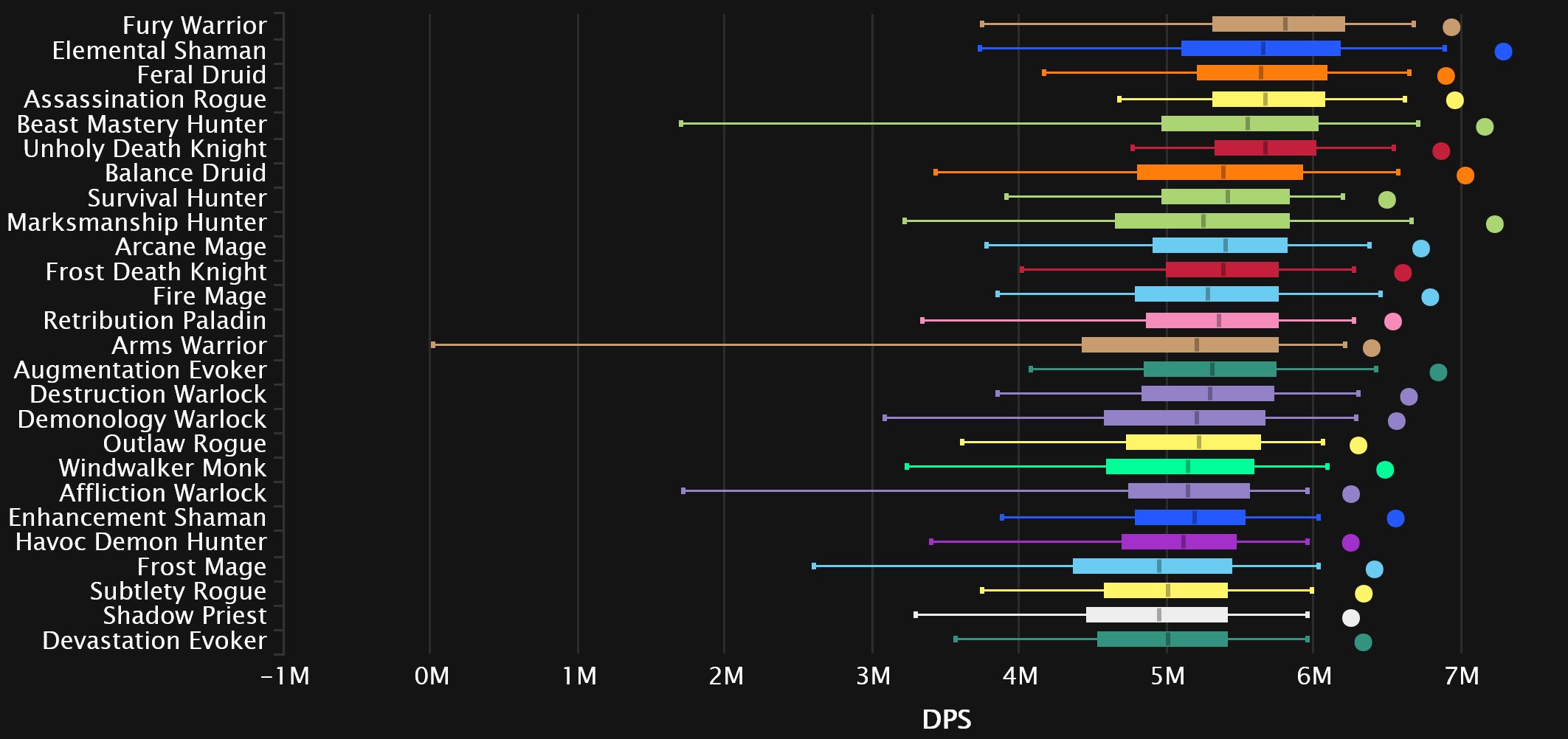The width and height of the screenshot is (1568, 739).
Task: Click the Retribution Paladin pink box
Action: click(1212, 321)
